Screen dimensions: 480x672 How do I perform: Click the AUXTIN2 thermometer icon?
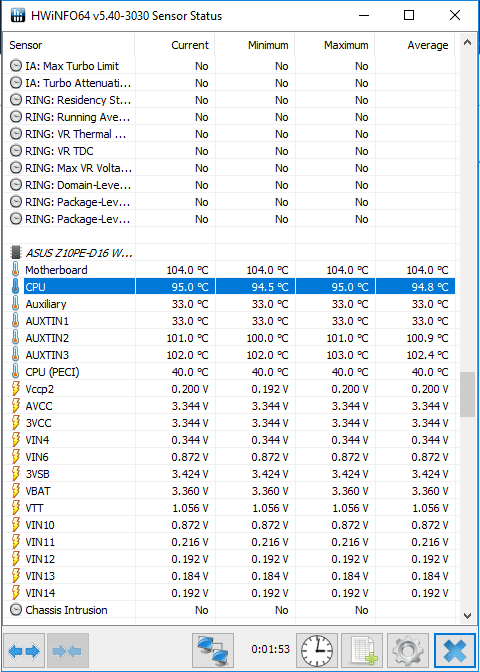coord(16,338)
